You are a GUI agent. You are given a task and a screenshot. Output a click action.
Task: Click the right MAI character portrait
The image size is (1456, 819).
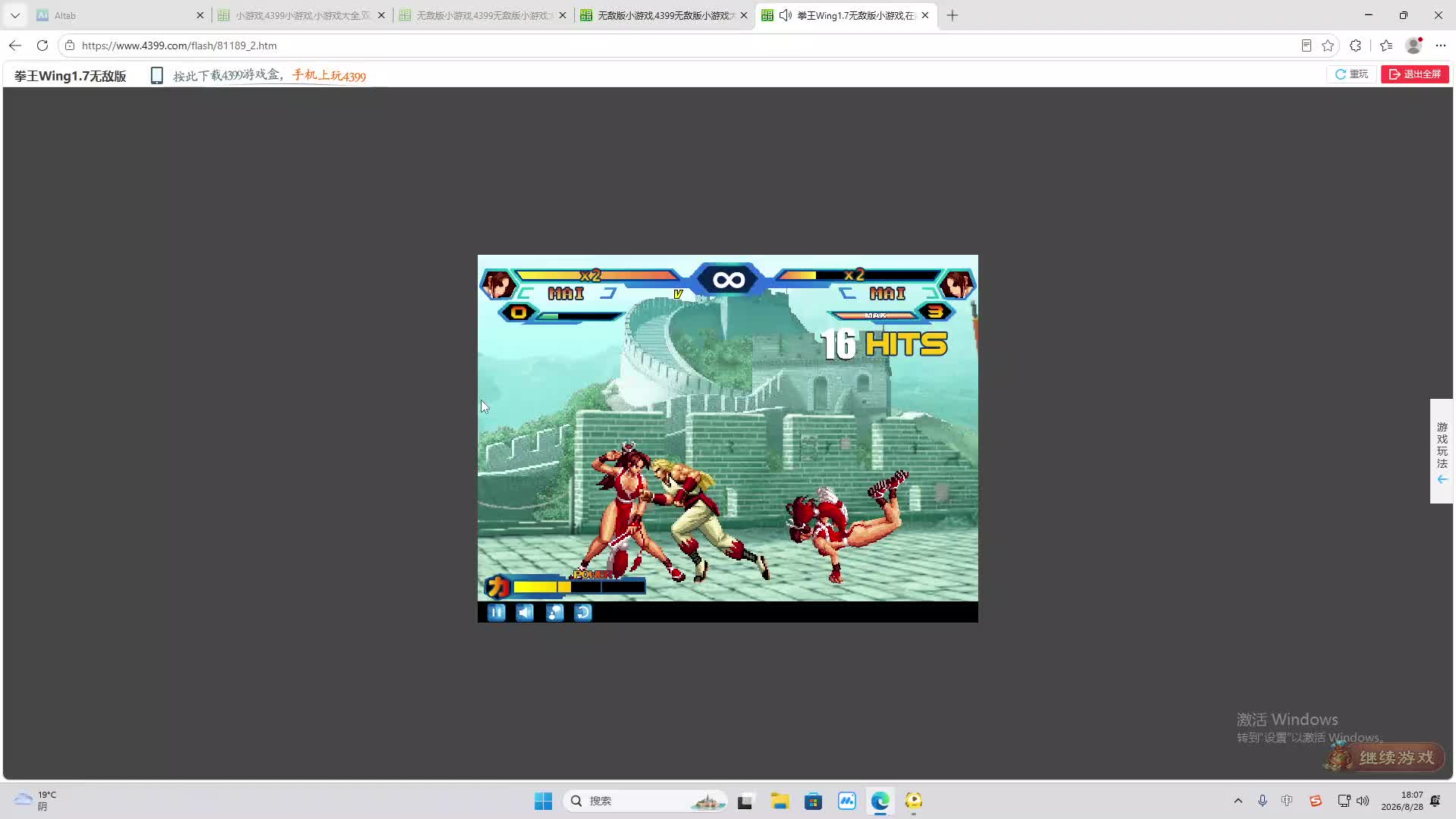(x=957, y=285)
